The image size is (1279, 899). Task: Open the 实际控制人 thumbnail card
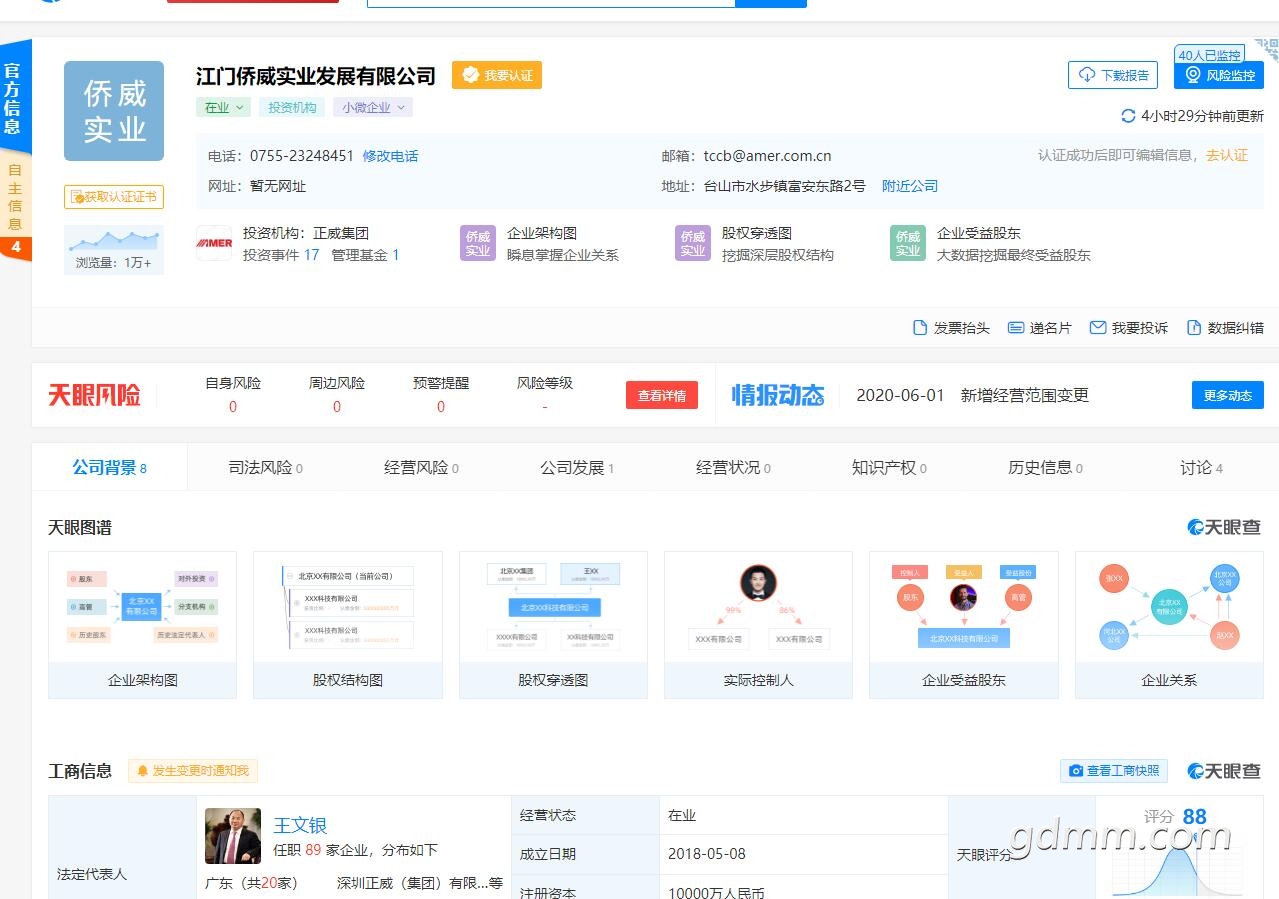click(758, 625)
